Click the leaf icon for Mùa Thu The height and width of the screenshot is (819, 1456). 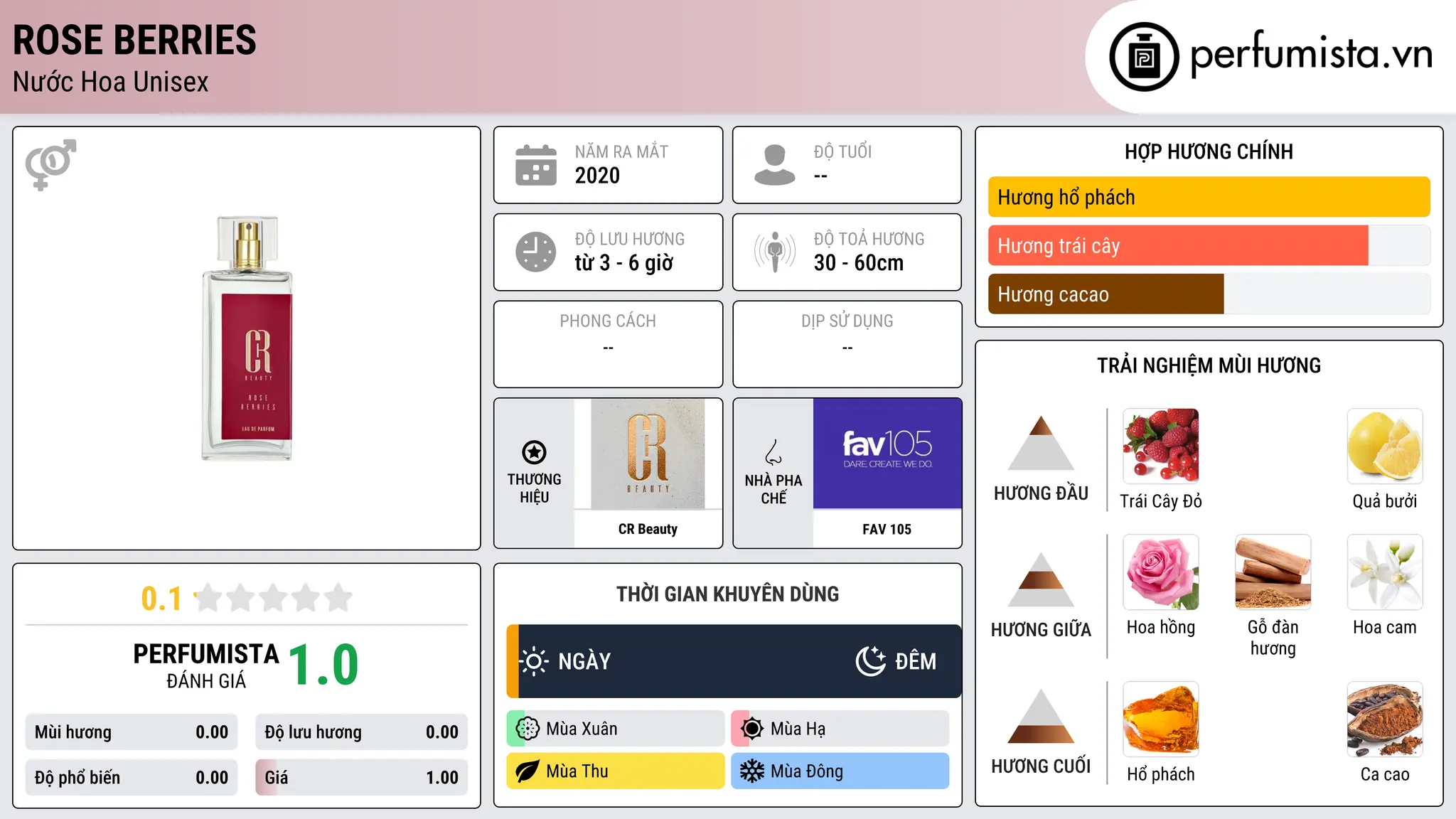click(528, 771)
